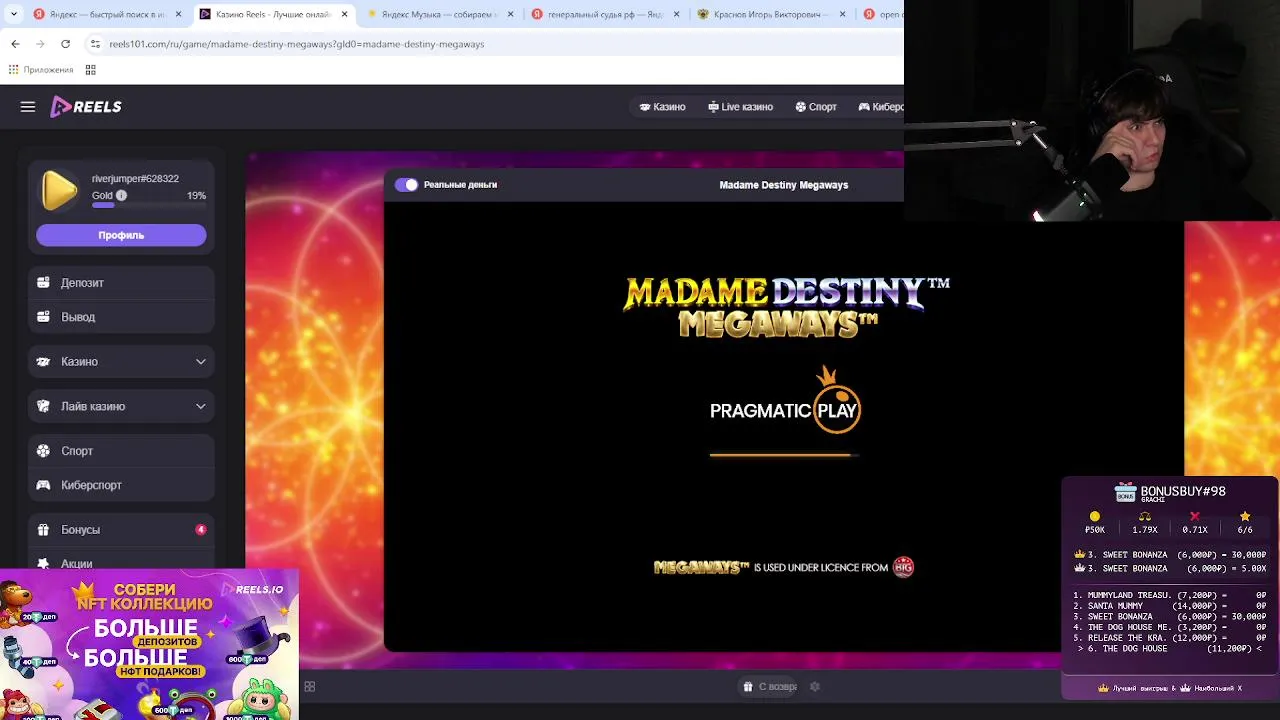Close the генеральный судья рф tab
Image resolution: width=1280 pixels, height=720 pixels.
pos(676,14)
